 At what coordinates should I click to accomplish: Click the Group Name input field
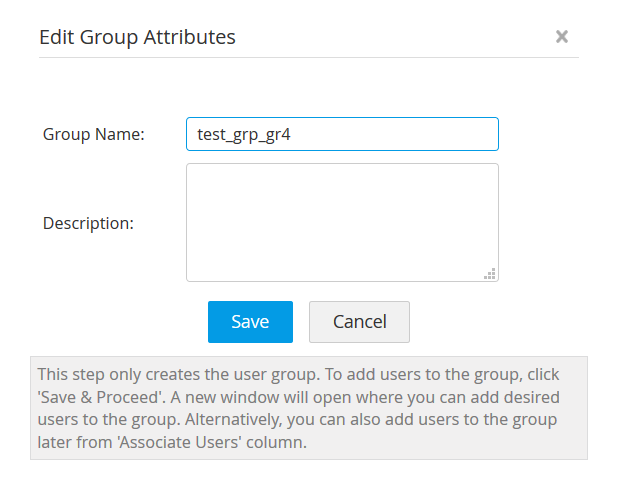click(x=342, y=134)
